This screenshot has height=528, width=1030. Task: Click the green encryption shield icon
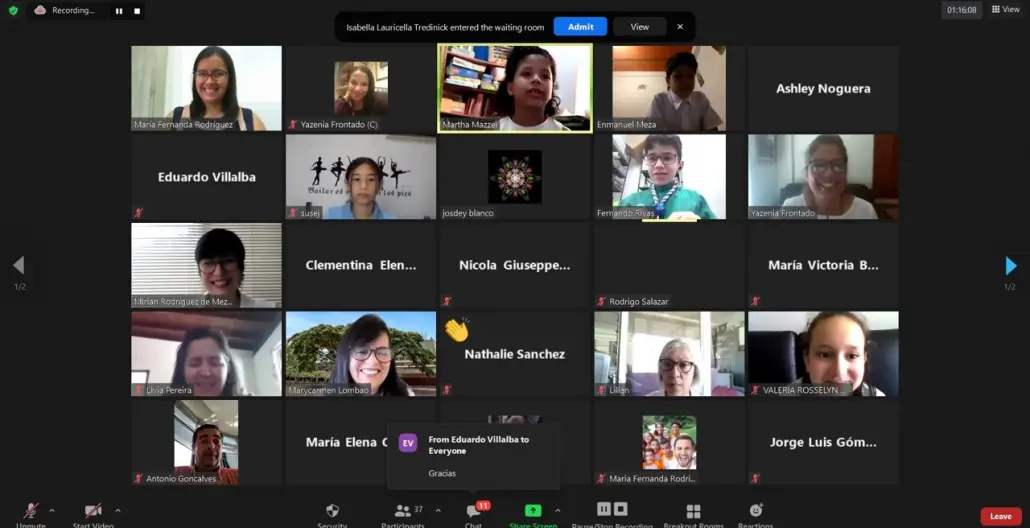13,11
